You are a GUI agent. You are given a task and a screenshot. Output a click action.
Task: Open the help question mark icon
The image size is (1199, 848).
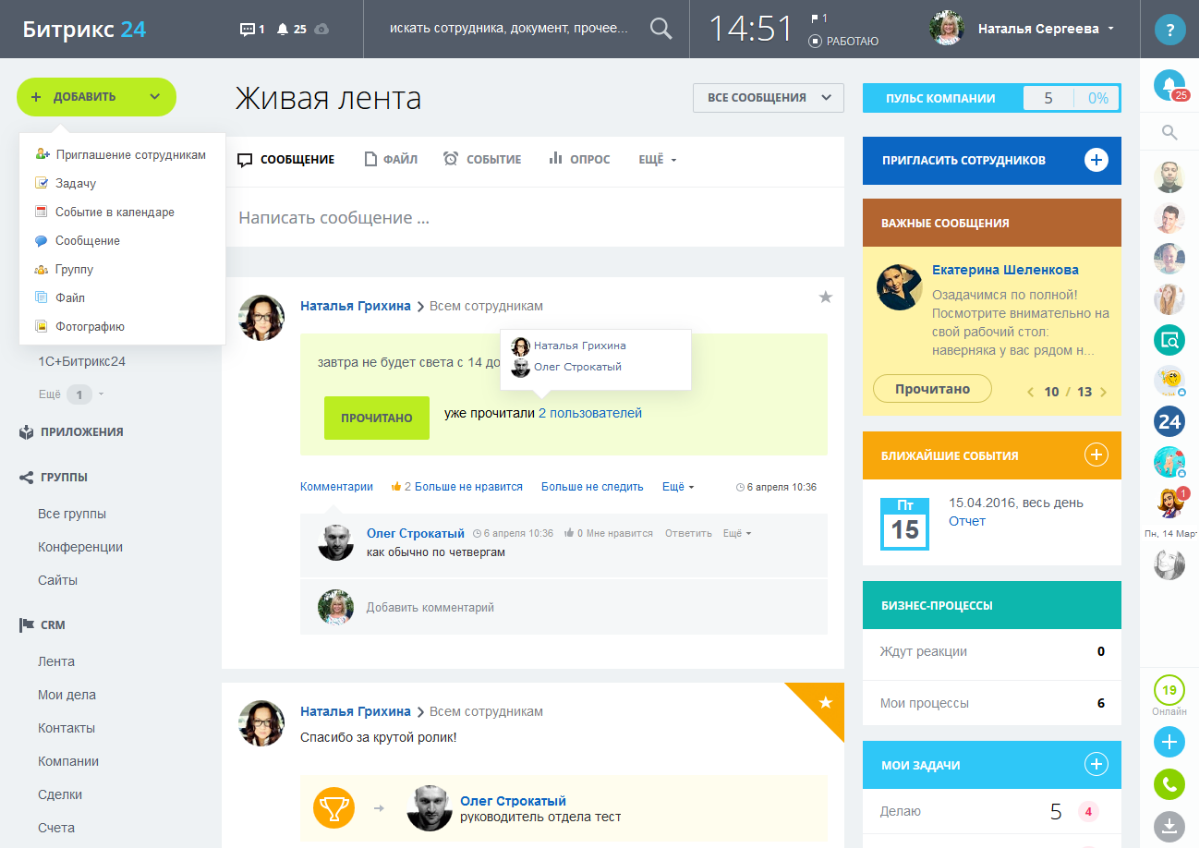tap(1168, 29)
